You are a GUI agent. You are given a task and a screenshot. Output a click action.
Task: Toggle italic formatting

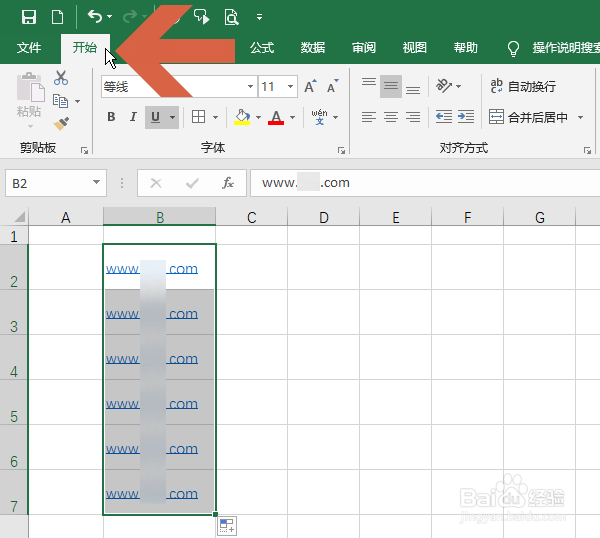click(133, 117)
